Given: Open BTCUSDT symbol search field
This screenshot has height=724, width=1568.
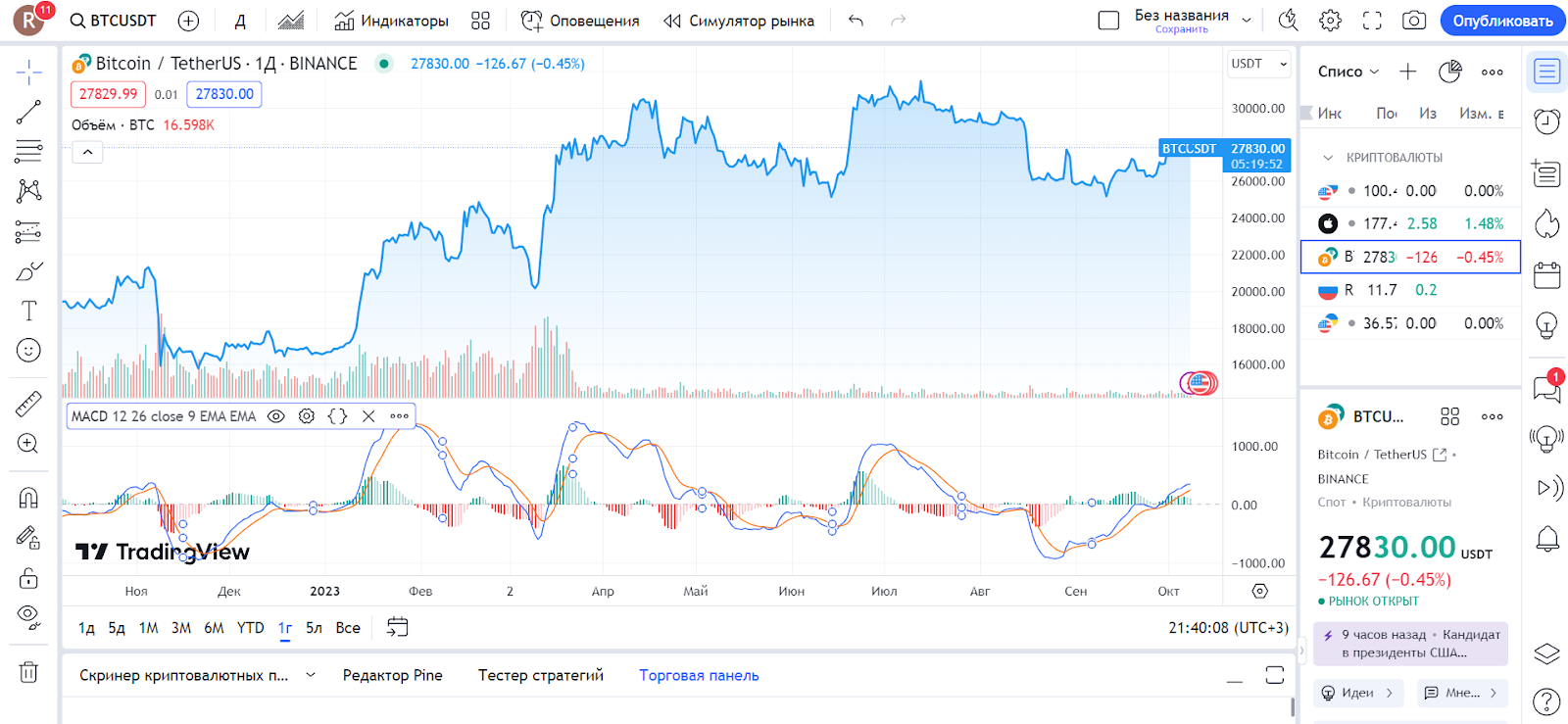Looking at the screenshot, I should click(114, 21).
